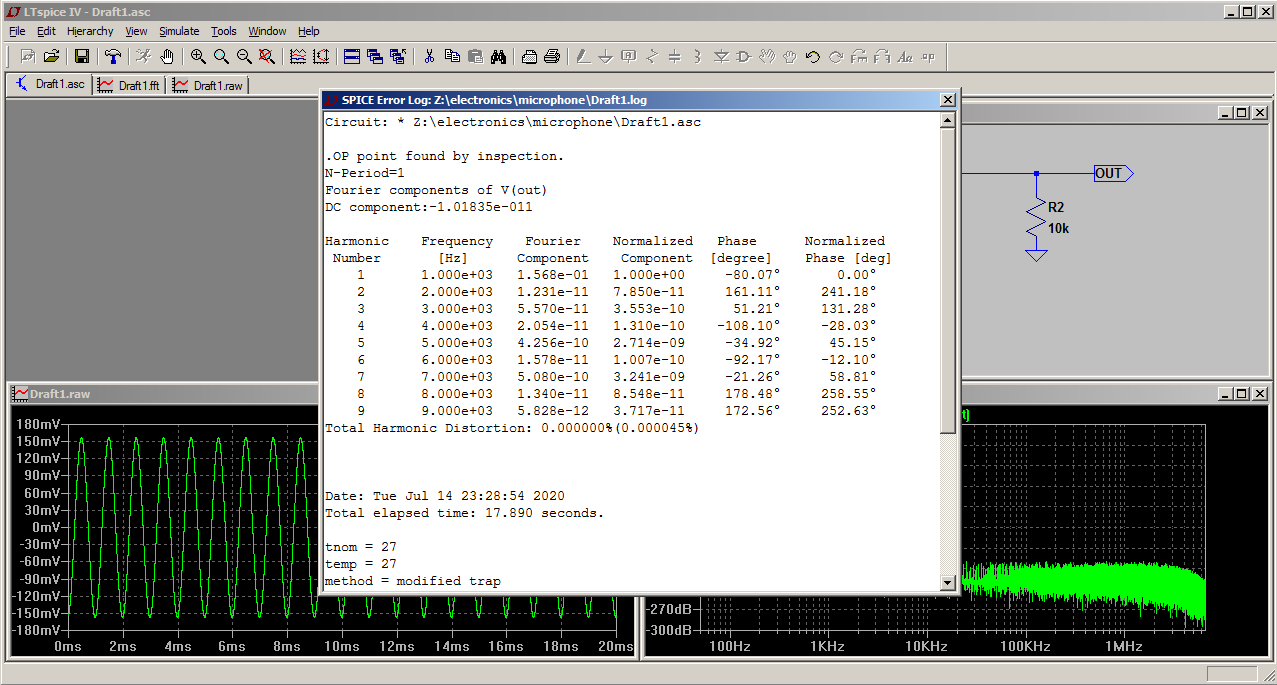Click the 'N-Period=1' line in log
1277x685 pixels.
365,173
